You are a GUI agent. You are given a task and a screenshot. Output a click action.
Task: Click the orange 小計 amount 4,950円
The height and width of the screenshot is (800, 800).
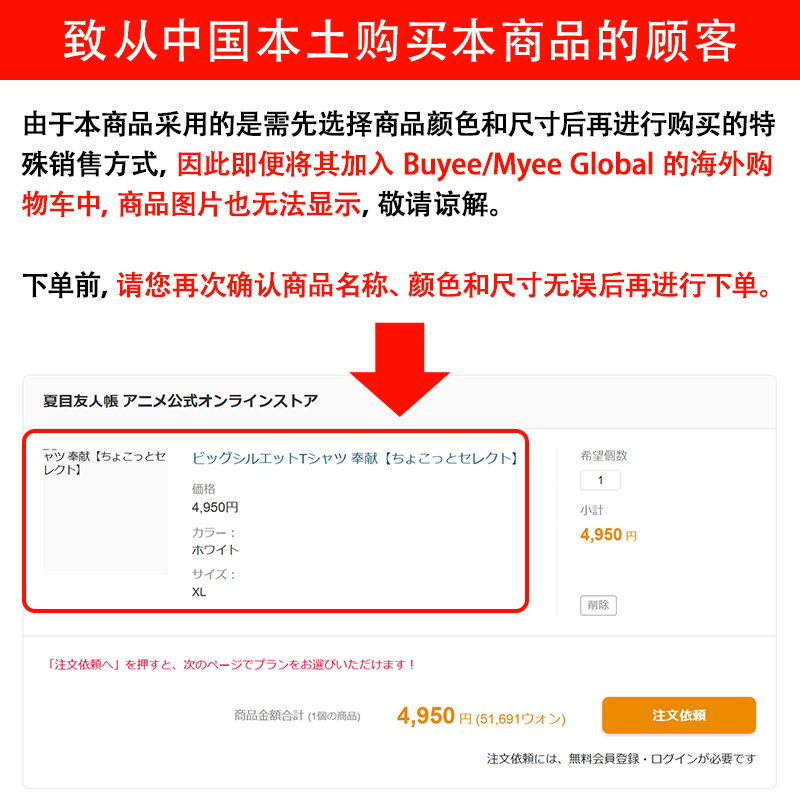pyautogui.click(x=608, y=535)
